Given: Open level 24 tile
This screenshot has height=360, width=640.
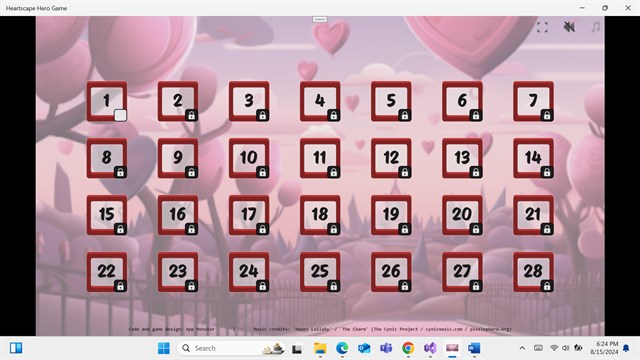Looking at the screenshot, I should (249, 272).
